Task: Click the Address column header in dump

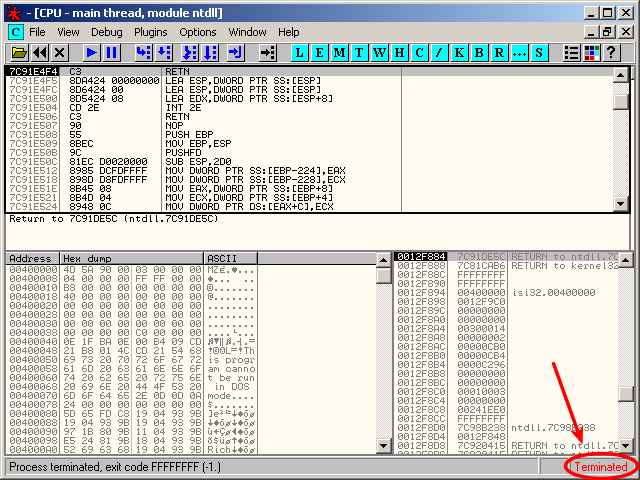Action: 32,258
